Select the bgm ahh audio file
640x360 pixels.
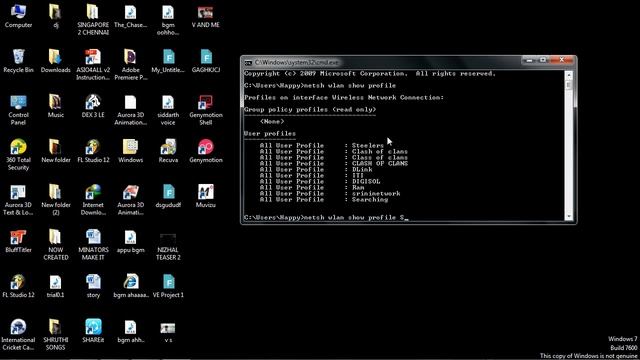point(131,331)
